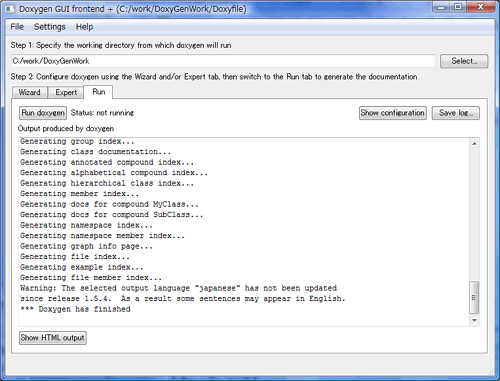
Task: Click the Select... directory button
Action: (464, 61)
